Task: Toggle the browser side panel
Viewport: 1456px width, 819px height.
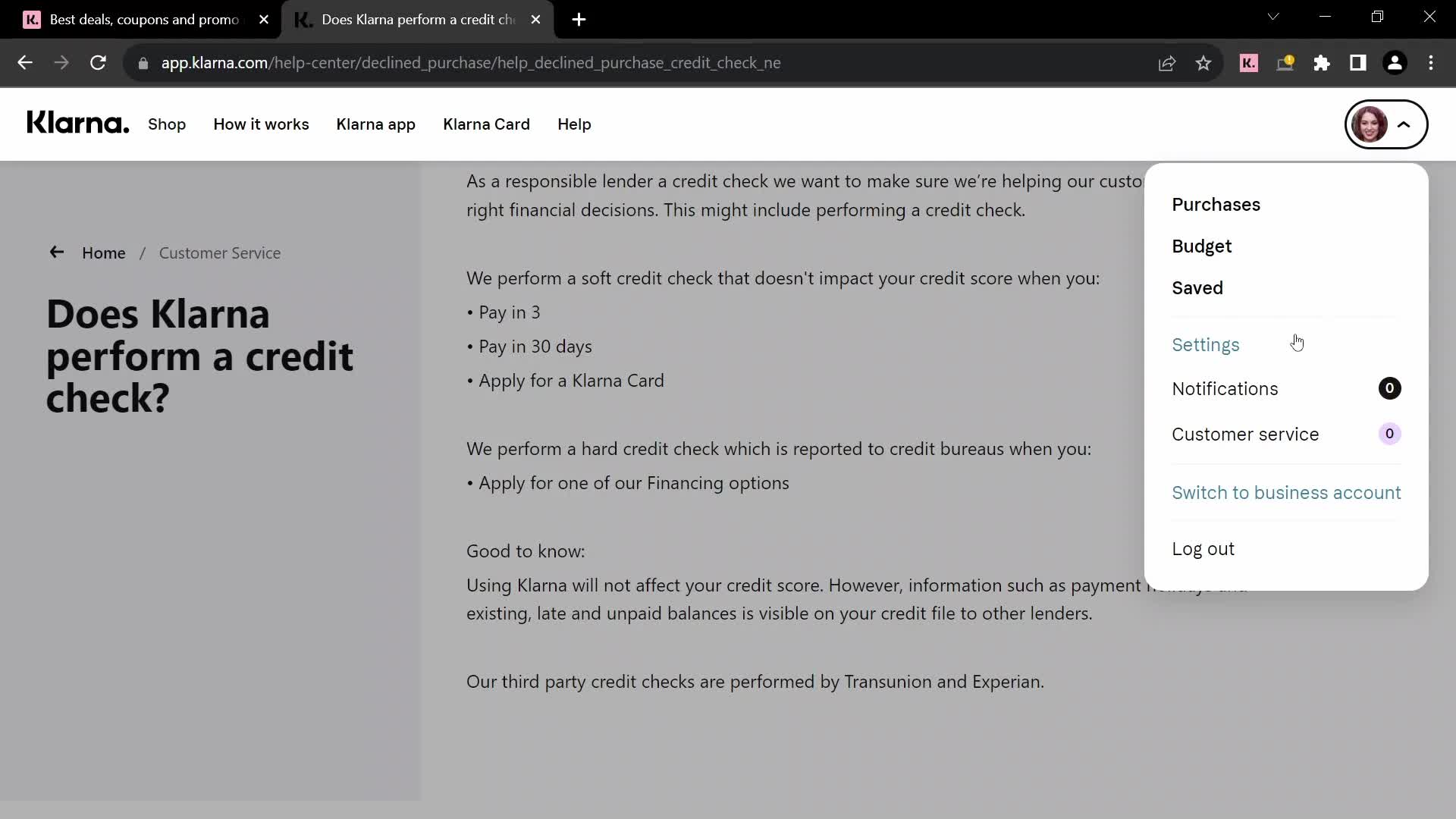Action: [x=1358, y=63]
